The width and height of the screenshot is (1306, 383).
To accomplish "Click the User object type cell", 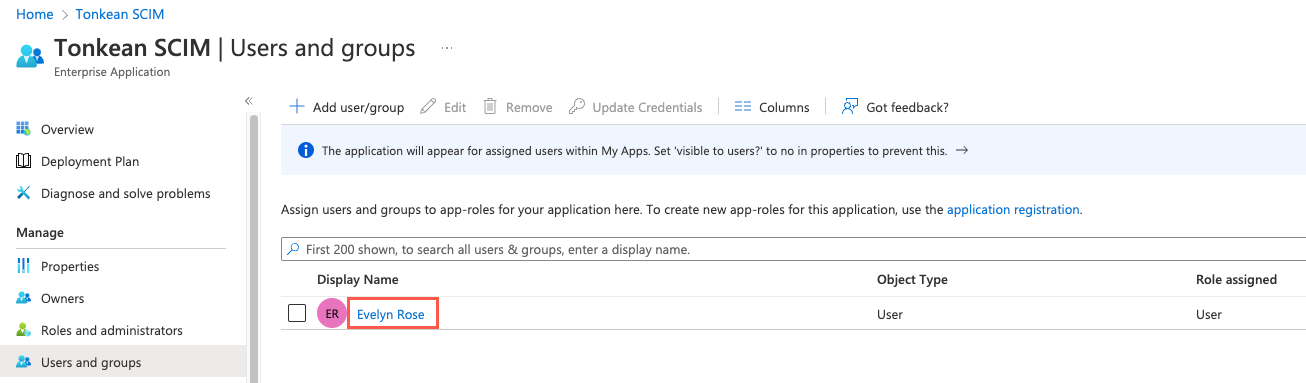I will coord(890,314).
